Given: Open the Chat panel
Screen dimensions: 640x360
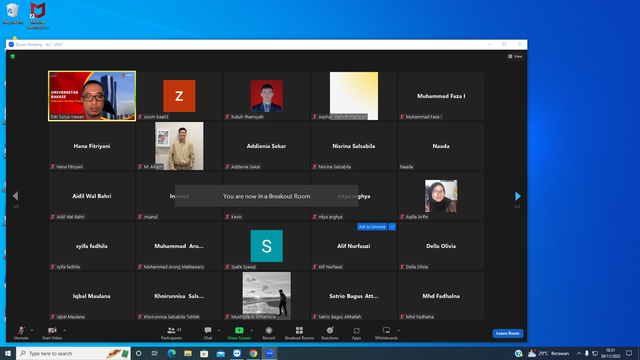Looking at the screenshot, I should coord(208,333).
